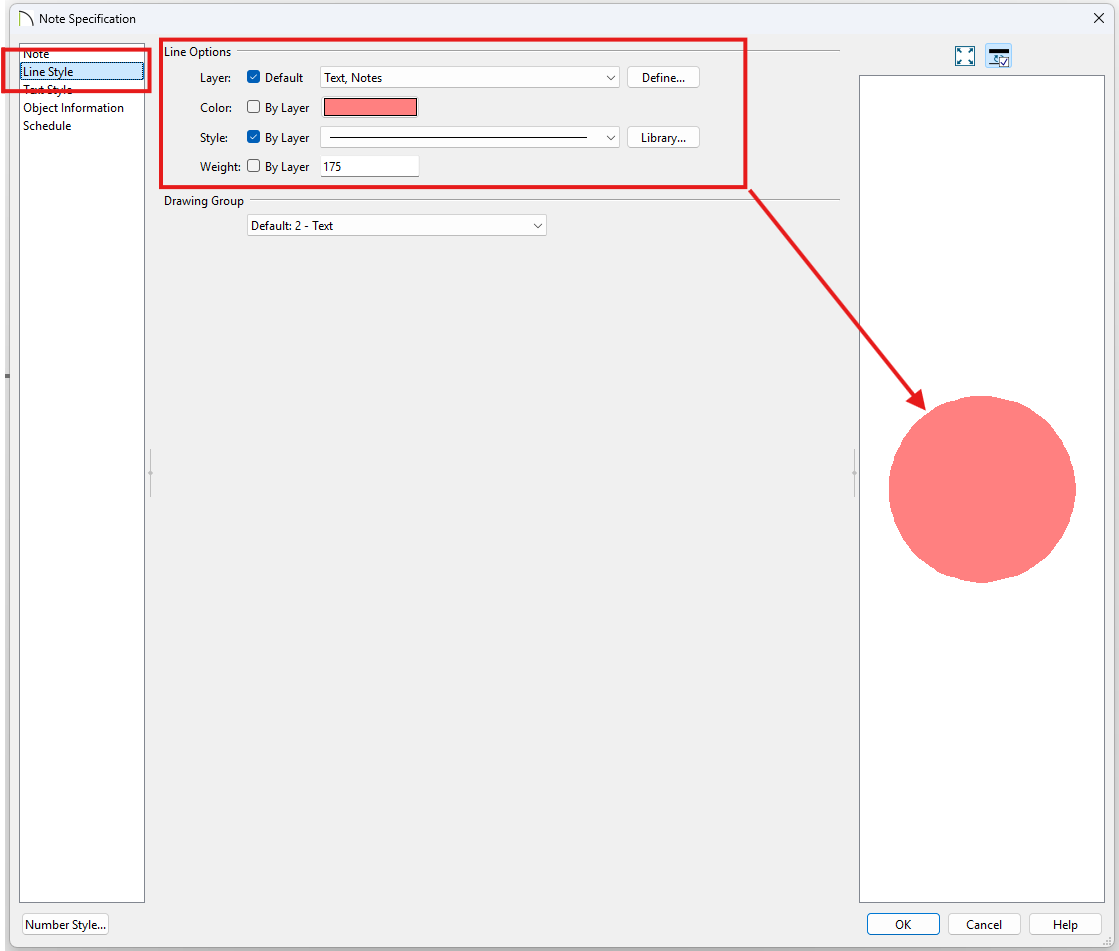This screenshot has height=951, width=1119.
Task: Open the line style Library... button
Action: pos(662,137)
